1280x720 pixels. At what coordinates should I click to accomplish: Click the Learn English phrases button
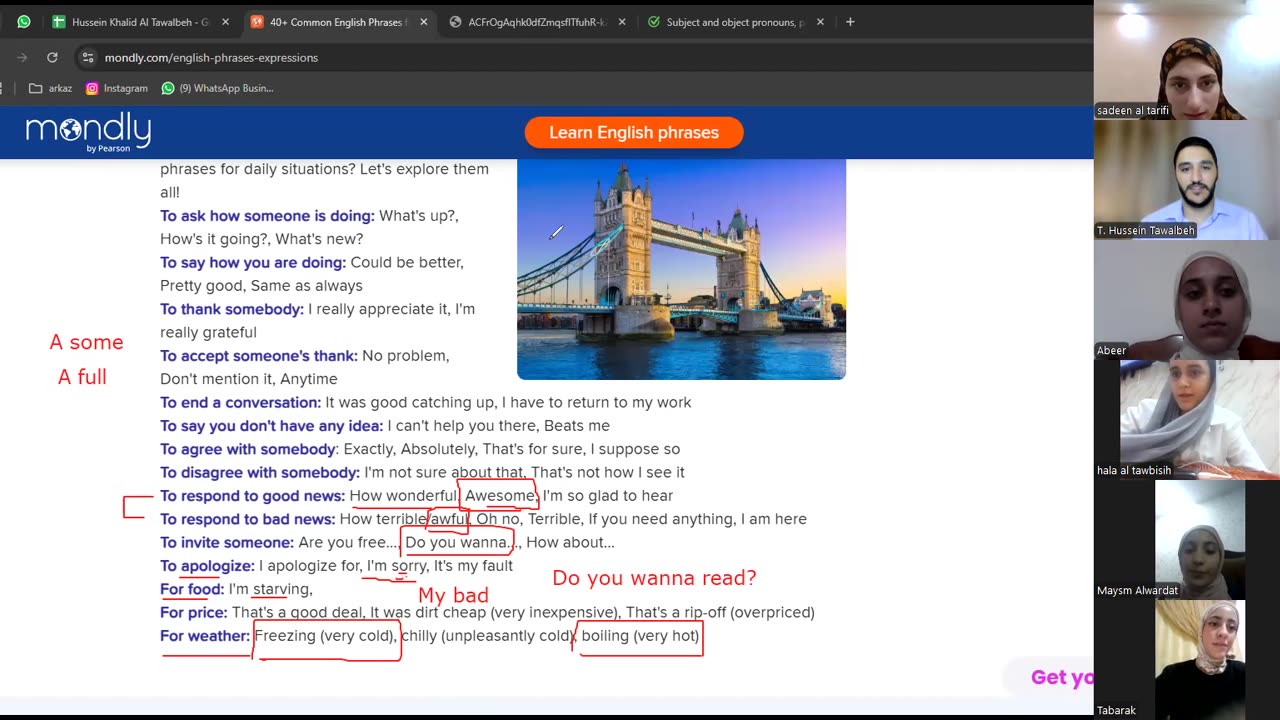pos(634,132)
